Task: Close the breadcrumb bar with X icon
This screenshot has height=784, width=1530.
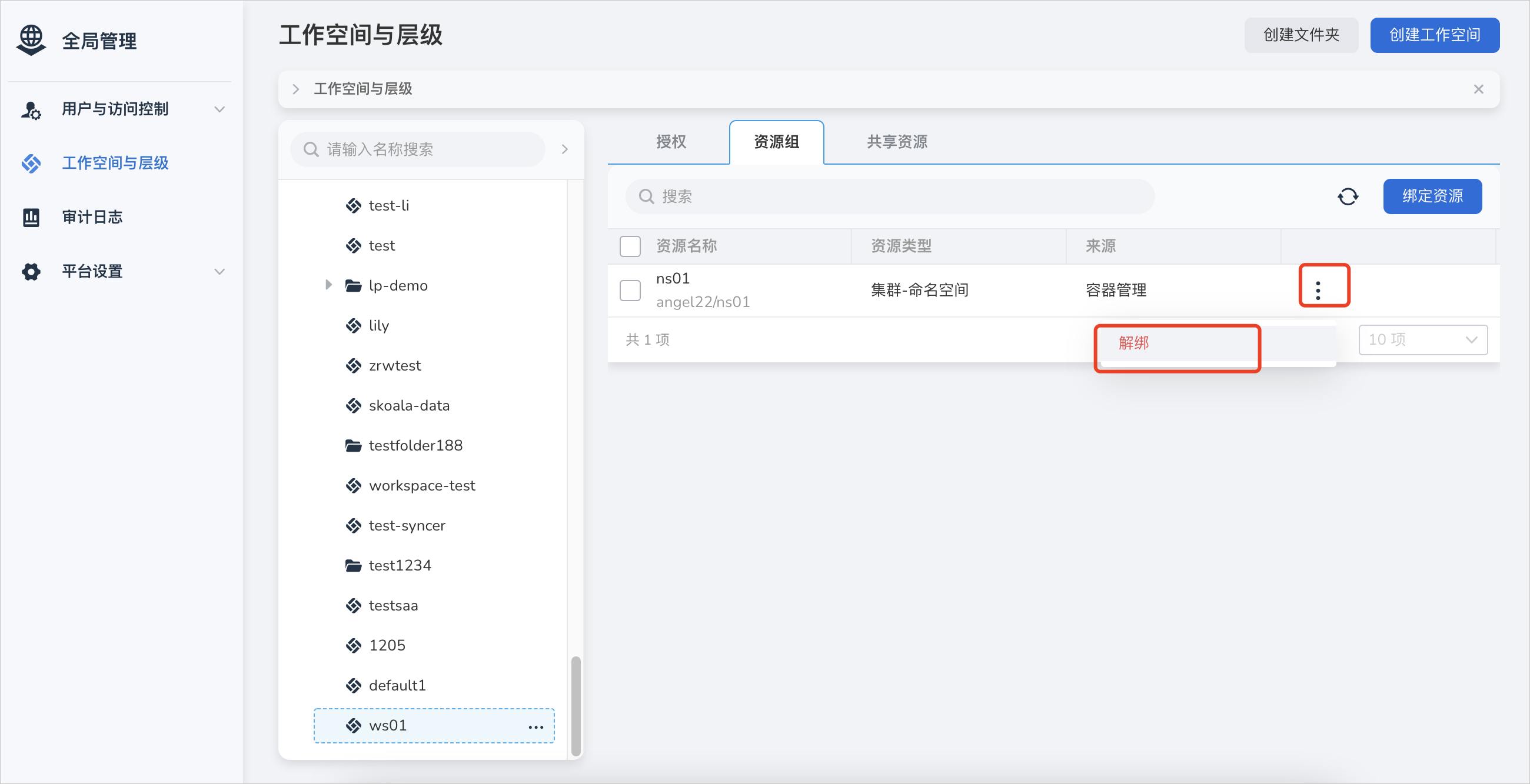Action: click(x=1478, y=89)
